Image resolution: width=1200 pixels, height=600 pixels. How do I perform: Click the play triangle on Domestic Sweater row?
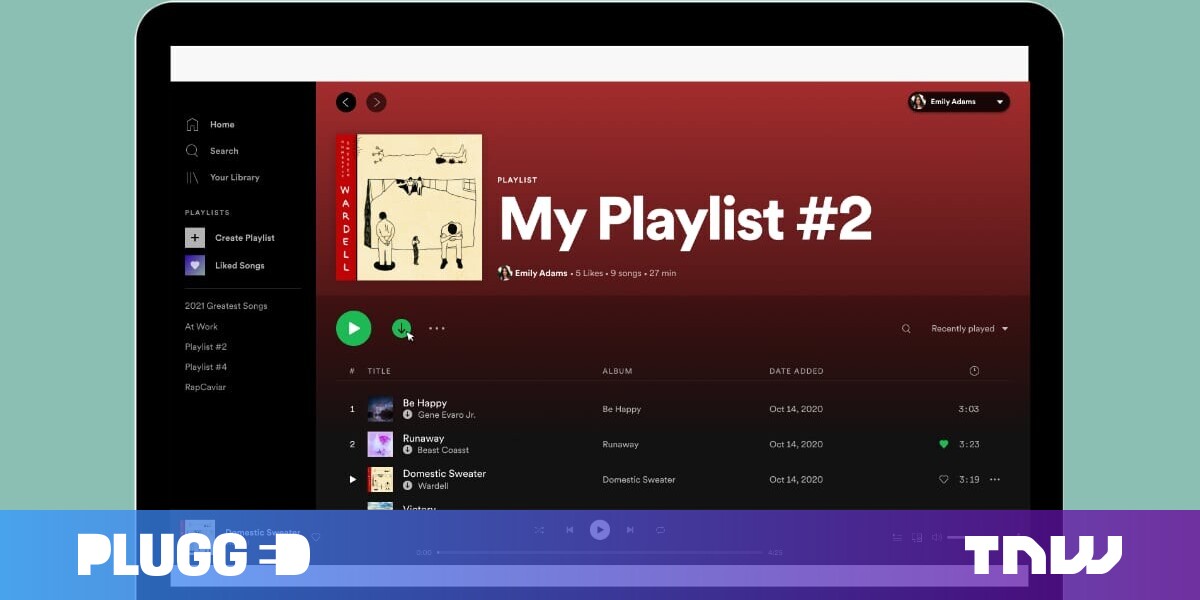[x=352, y=479]
